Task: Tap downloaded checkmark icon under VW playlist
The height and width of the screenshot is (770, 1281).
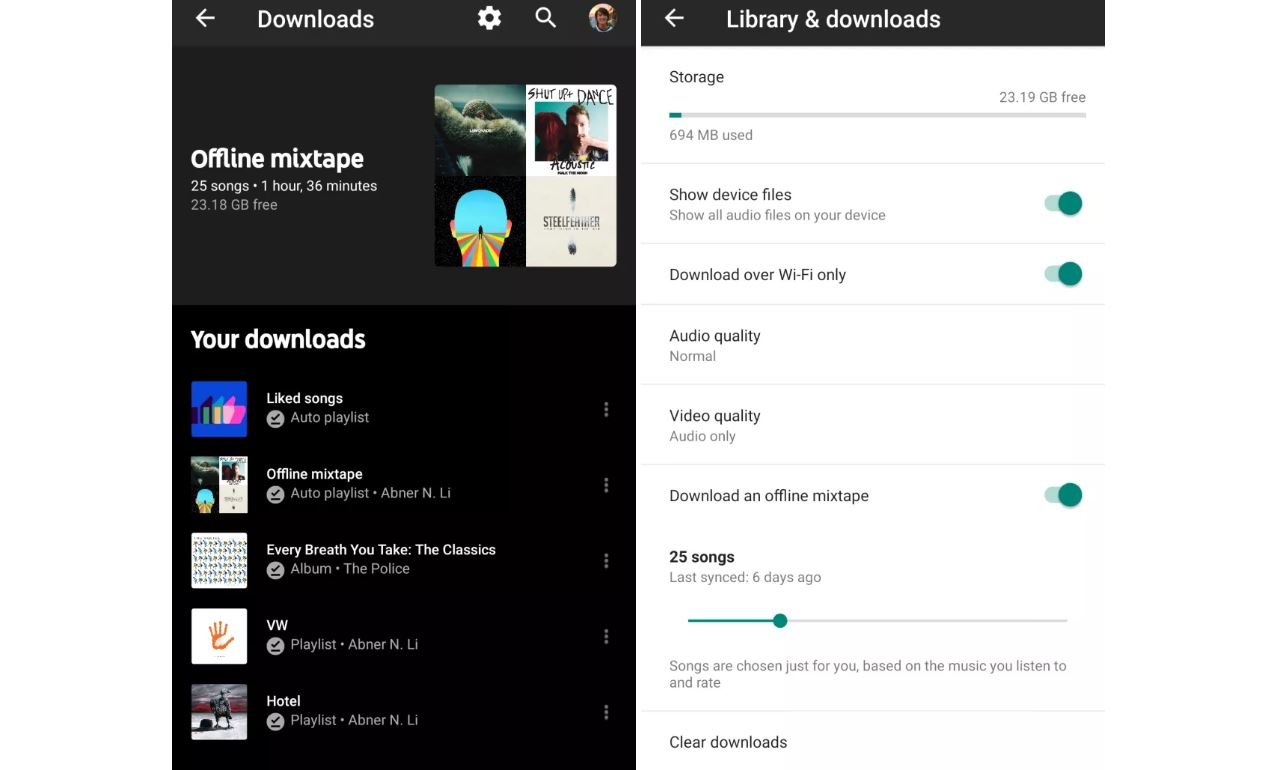Action: pyautogui.click(x=275, y=646)
